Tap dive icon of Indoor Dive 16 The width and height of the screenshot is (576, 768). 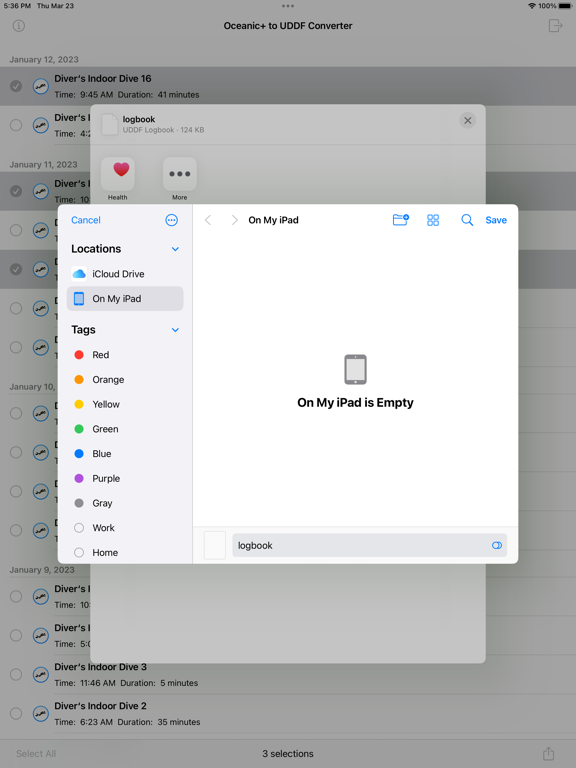coord(41,86)
